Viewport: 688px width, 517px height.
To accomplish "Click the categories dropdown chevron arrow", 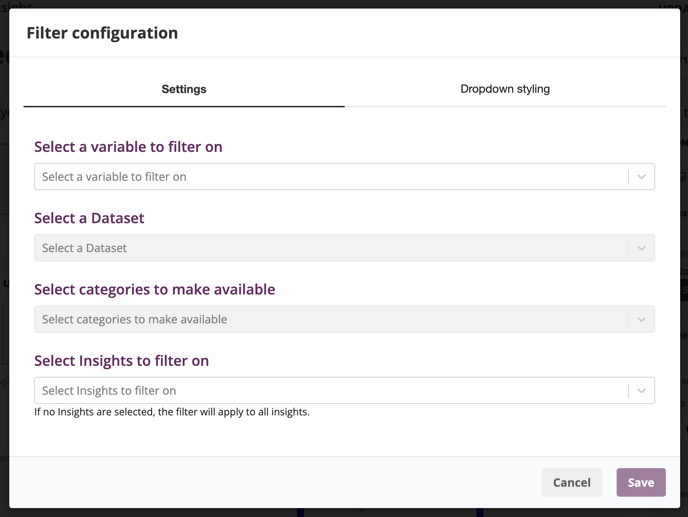I will [x=641, y=320].
